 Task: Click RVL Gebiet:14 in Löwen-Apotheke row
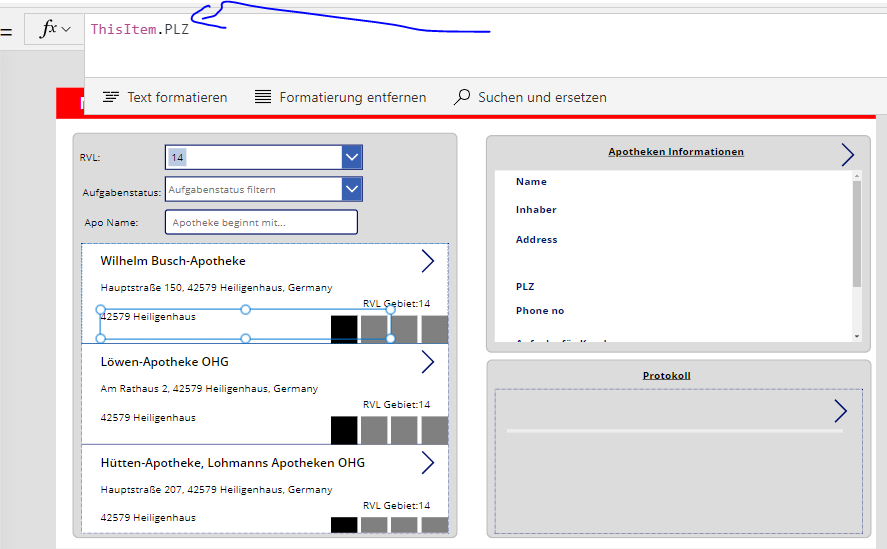(x=397, y=405)
